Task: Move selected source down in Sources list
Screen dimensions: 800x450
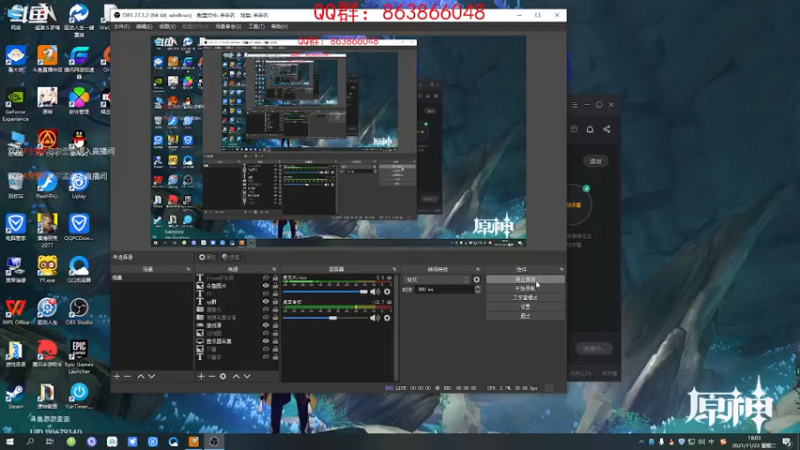Action: click(247, 376)
